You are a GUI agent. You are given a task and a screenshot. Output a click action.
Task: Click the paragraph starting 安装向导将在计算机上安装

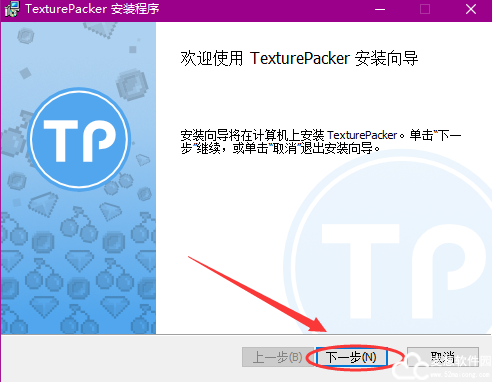[x=321, y=142]
